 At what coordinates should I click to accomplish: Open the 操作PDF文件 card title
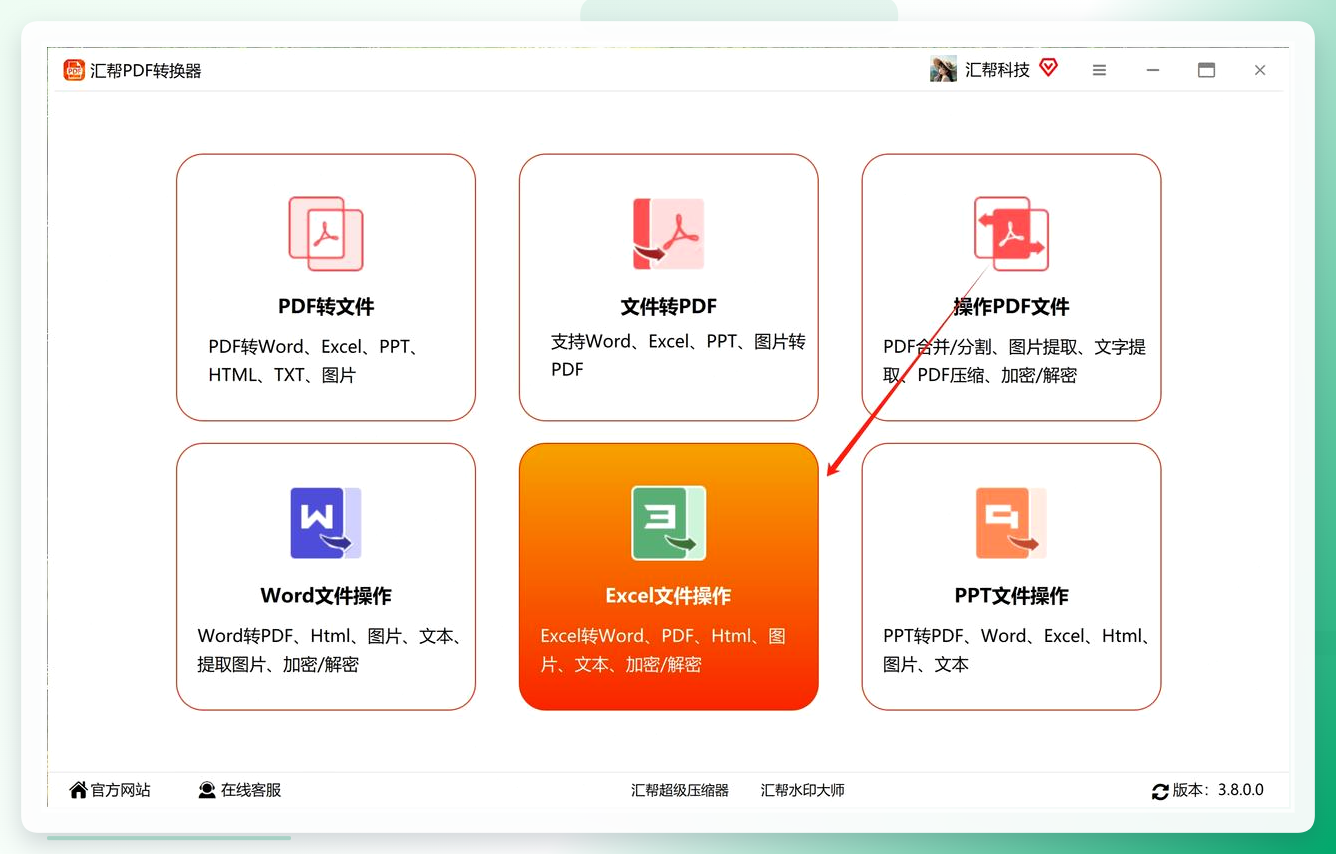(1011, 307)
